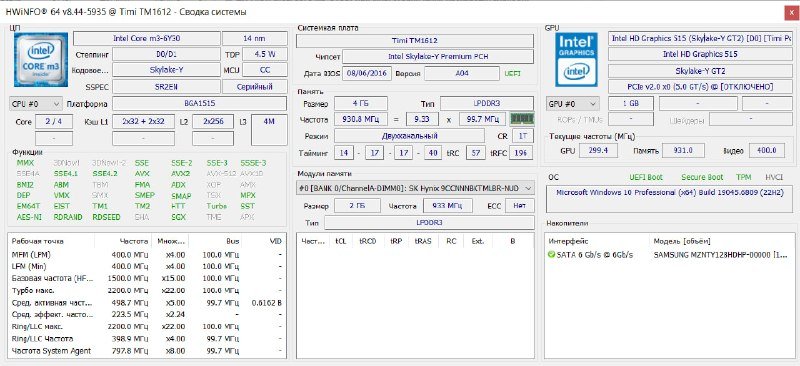Click the L3 cache 4M field
The height and width of the screenshot is (366, 800).
[269, 130]
